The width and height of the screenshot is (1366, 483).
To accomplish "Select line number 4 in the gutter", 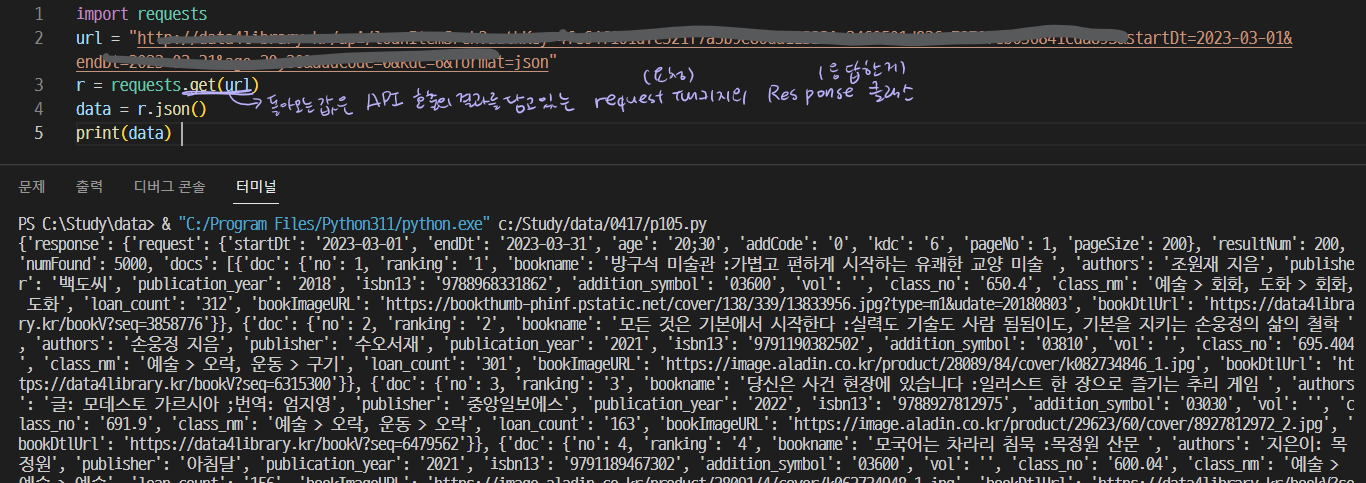I will (38, 108).
